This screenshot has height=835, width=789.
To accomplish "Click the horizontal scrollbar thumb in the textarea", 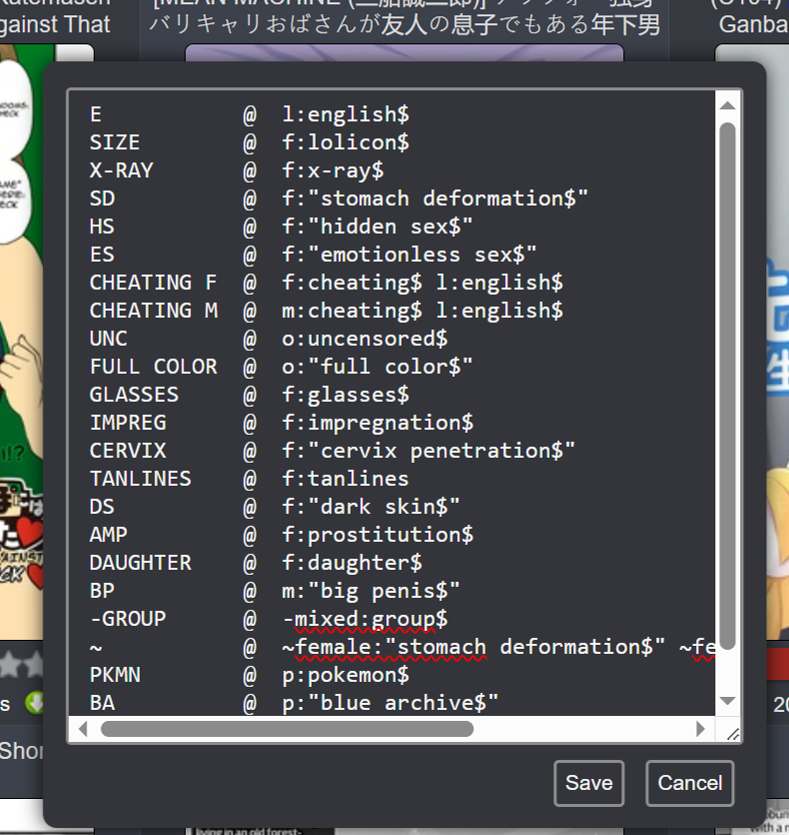I will (x=287, y=729).
